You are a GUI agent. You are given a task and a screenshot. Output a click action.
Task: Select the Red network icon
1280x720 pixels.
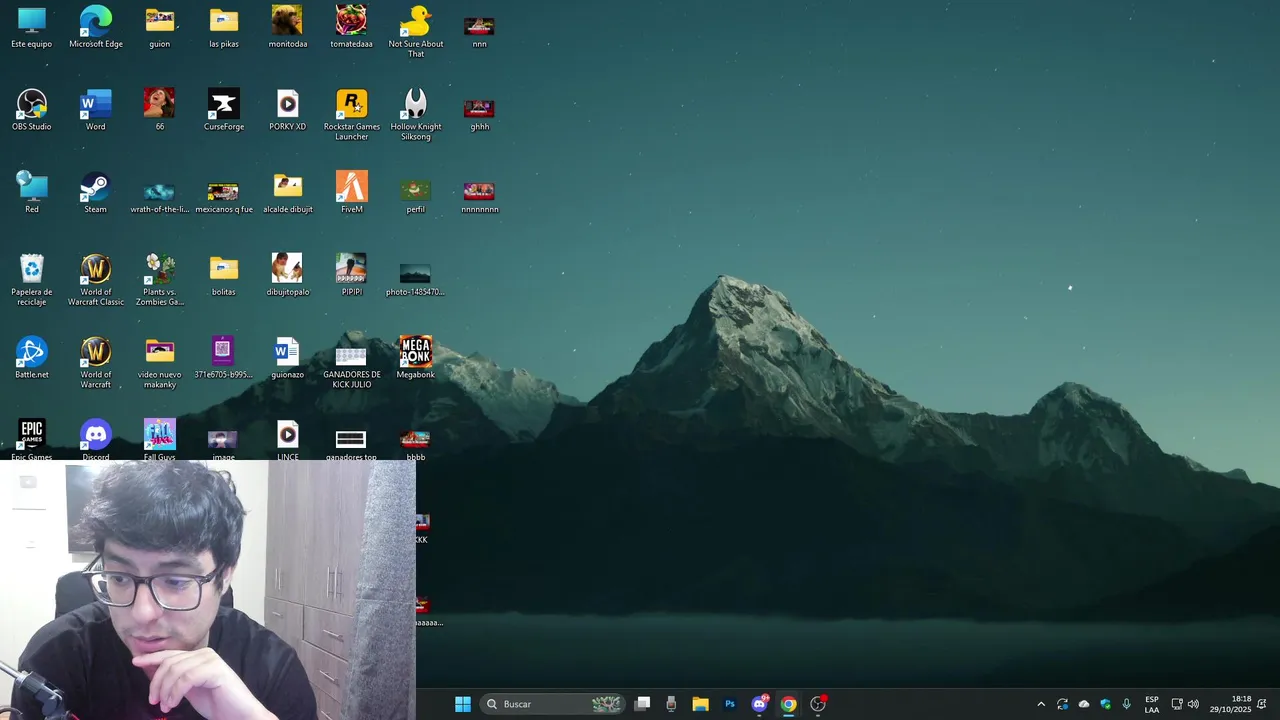click(32, 193)
